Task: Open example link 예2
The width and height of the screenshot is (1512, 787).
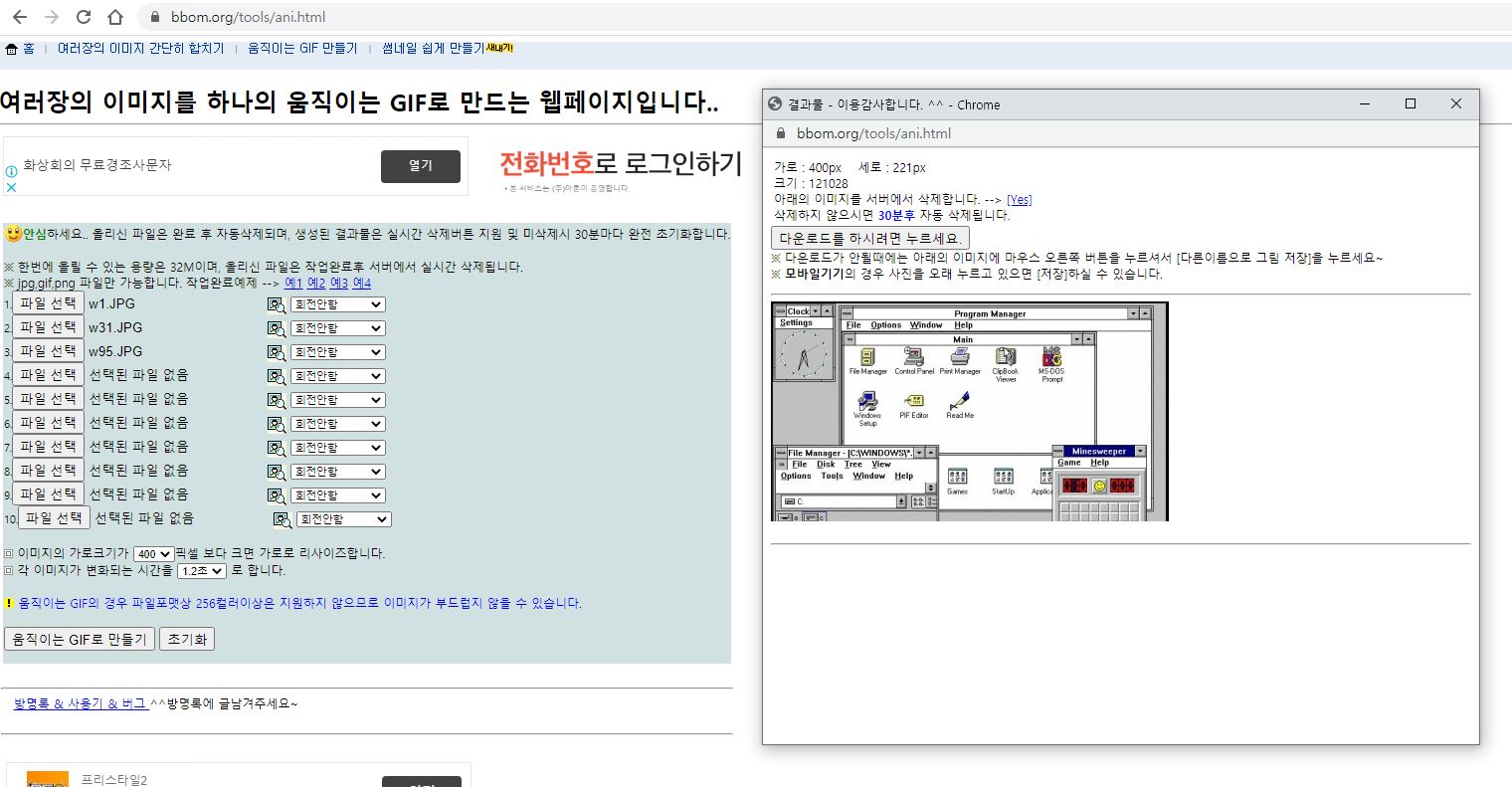Action: pyautogui.click(x=316, y=284)
